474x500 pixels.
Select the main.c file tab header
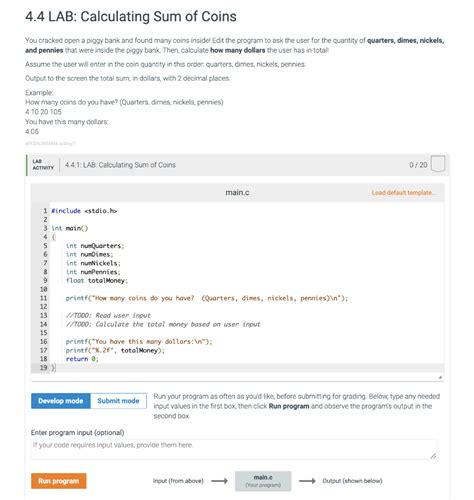[x=237, y=192]
